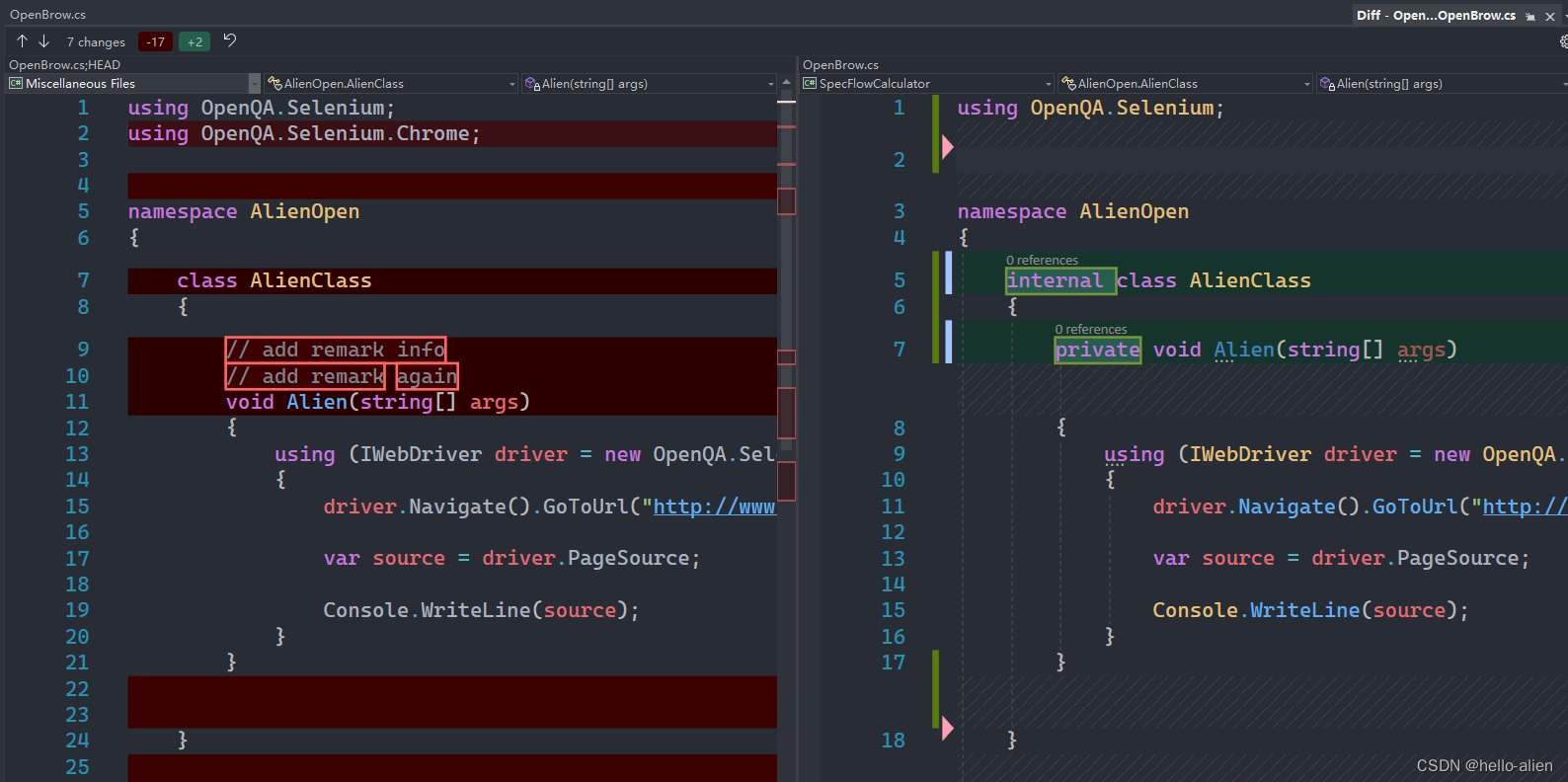Viewport: 1568px width, 782px height.
Task: Click 'using OpenQA.Selenium.Chrome;' deleted line
Action: [x=304, y=133]
